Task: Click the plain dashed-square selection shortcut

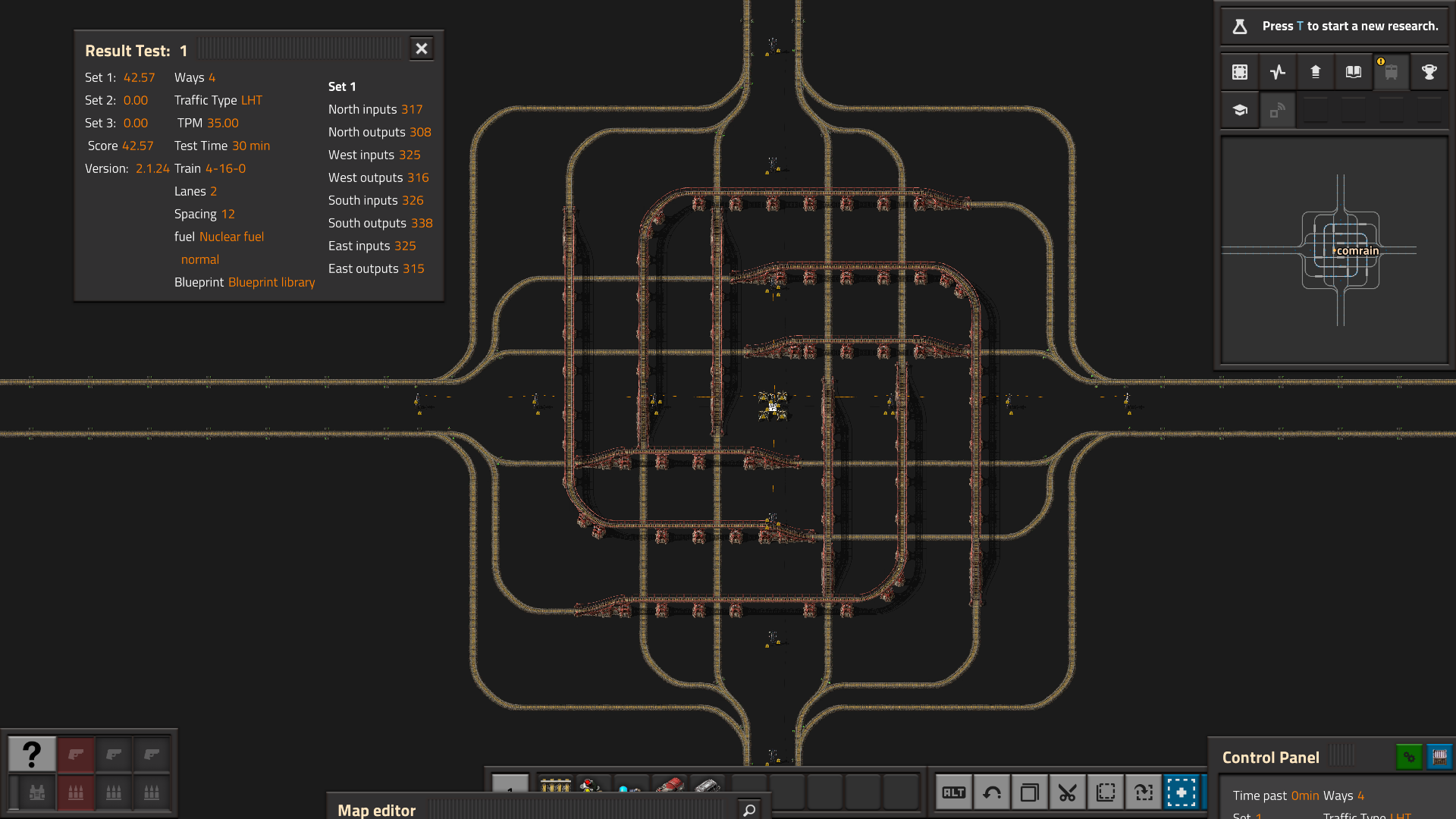Action: pyautogui.click(x=1106, y=792)
